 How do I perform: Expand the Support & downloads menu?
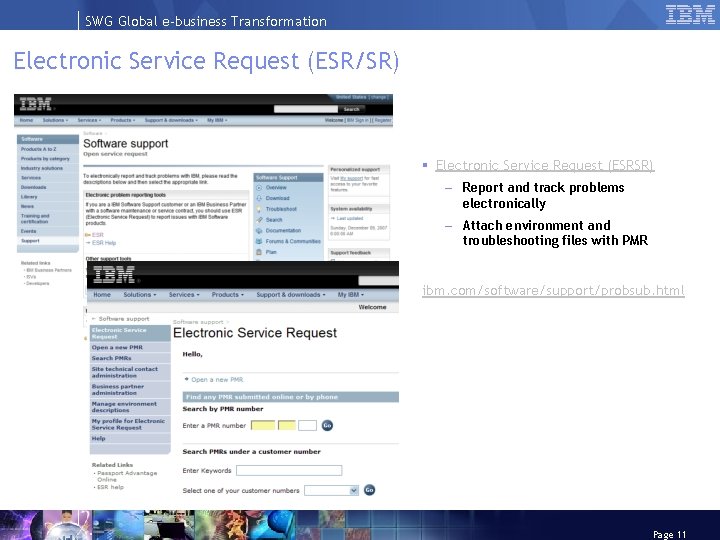click(291, 295)
